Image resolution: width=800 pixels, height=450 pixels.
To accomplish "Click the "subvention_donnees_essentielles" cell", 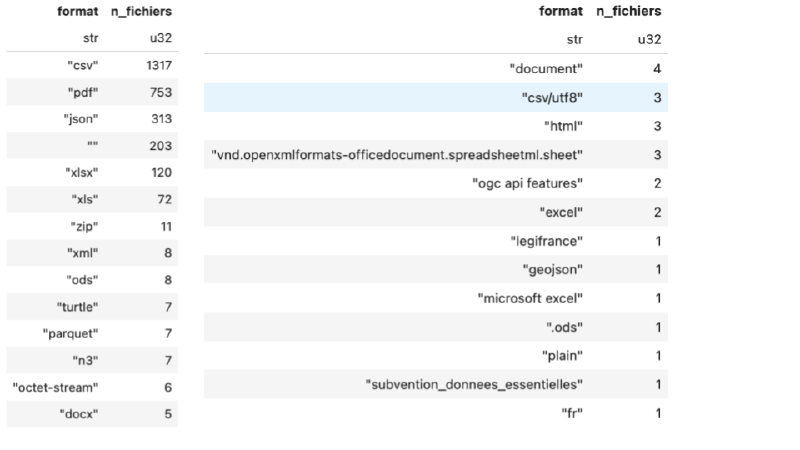I will (x=474, y=385).
